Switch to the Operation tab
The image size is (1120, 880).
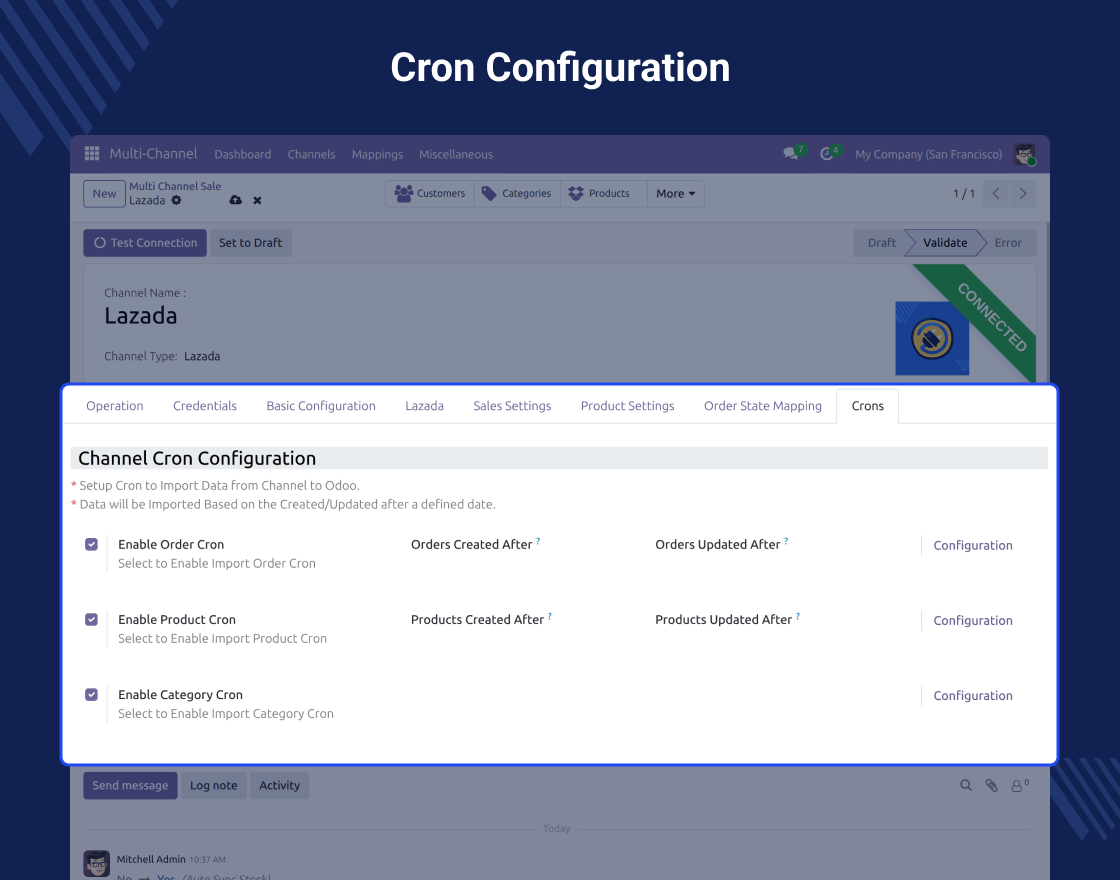pyautogui.click(x=114, y=406)
